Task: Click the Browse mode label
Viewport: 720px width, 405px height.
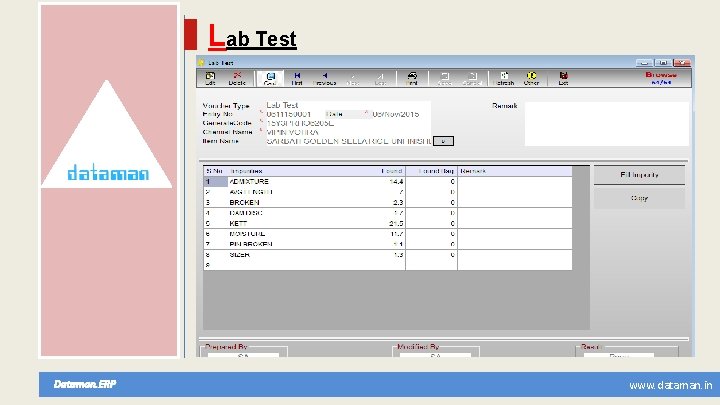Action: click(661, 74)
